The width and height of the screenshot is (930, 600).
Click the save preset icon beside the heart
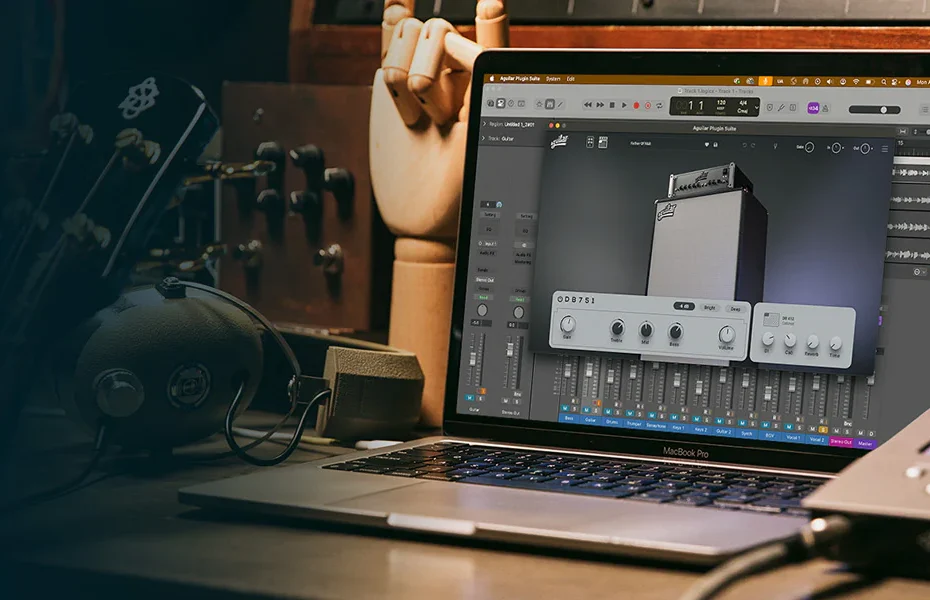[716, 145]
